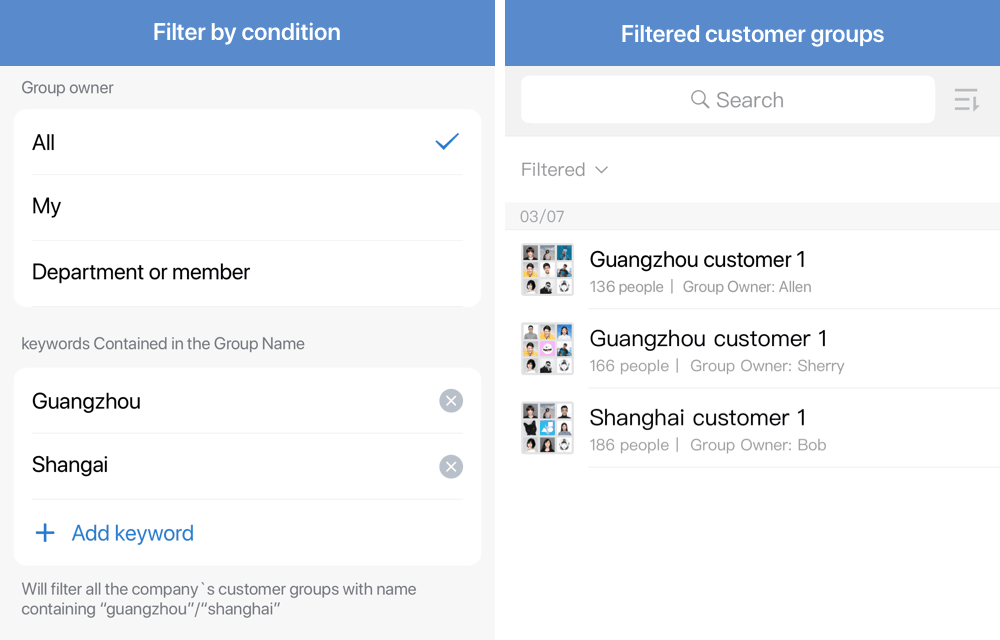Remove the Guangzhou keyword with its X icon

click(451, 401)
